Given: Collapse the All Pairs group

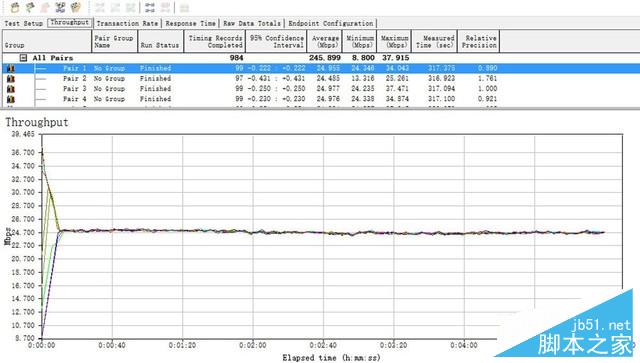Looking at the screenshot, I should point(24,58).
